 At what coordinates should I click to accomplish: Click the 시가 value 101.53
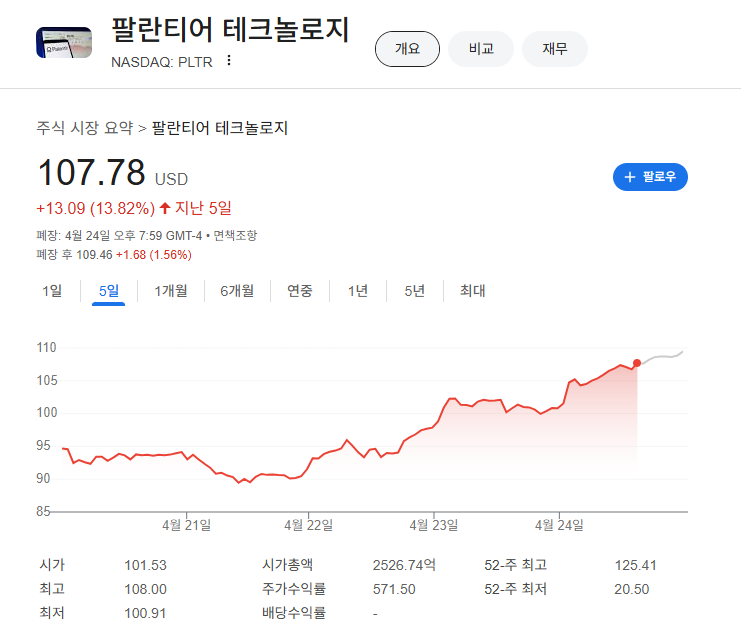[146, 565]
